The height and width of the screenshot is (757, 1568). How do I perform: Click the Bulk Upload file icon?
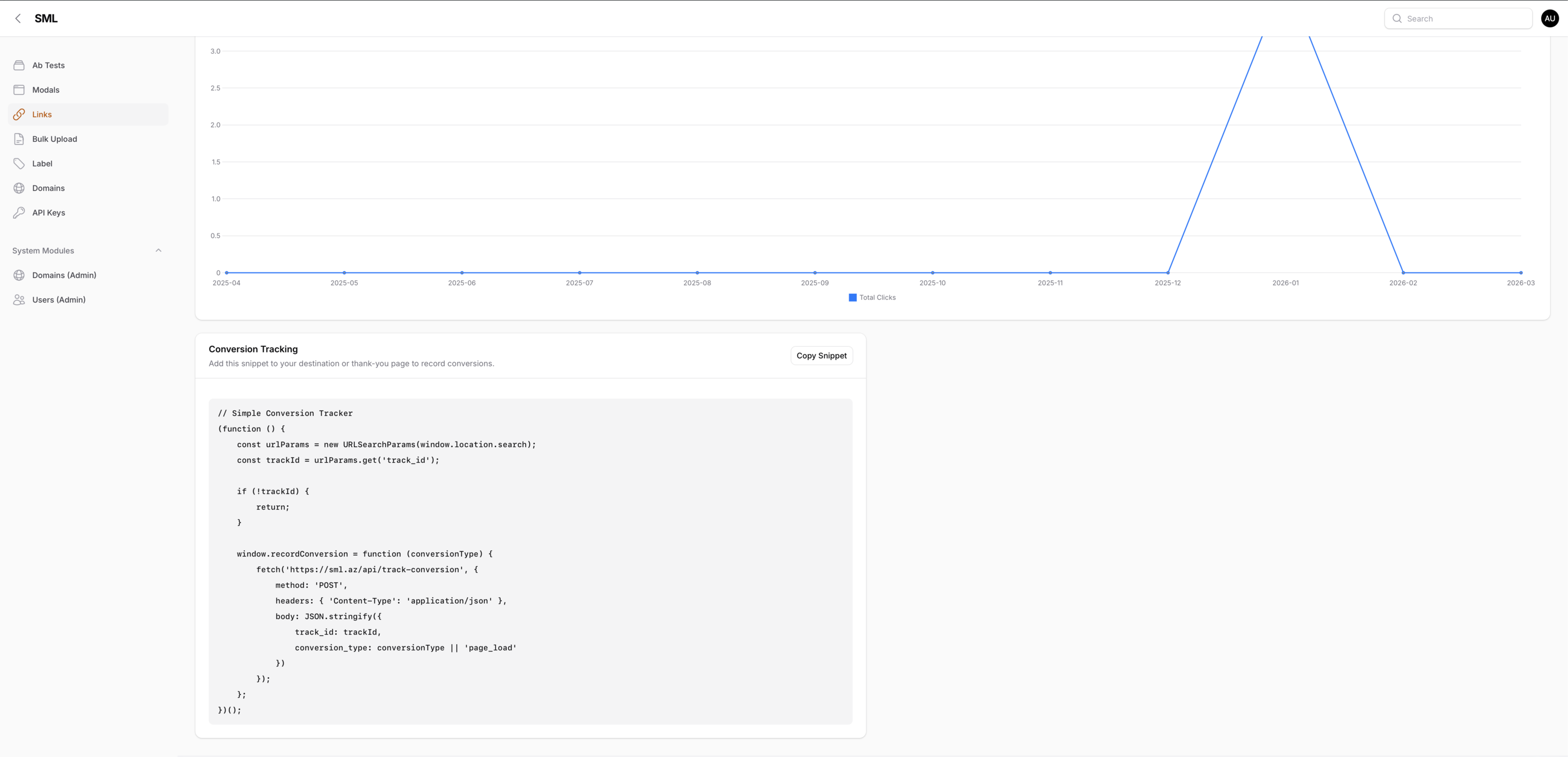19,139
